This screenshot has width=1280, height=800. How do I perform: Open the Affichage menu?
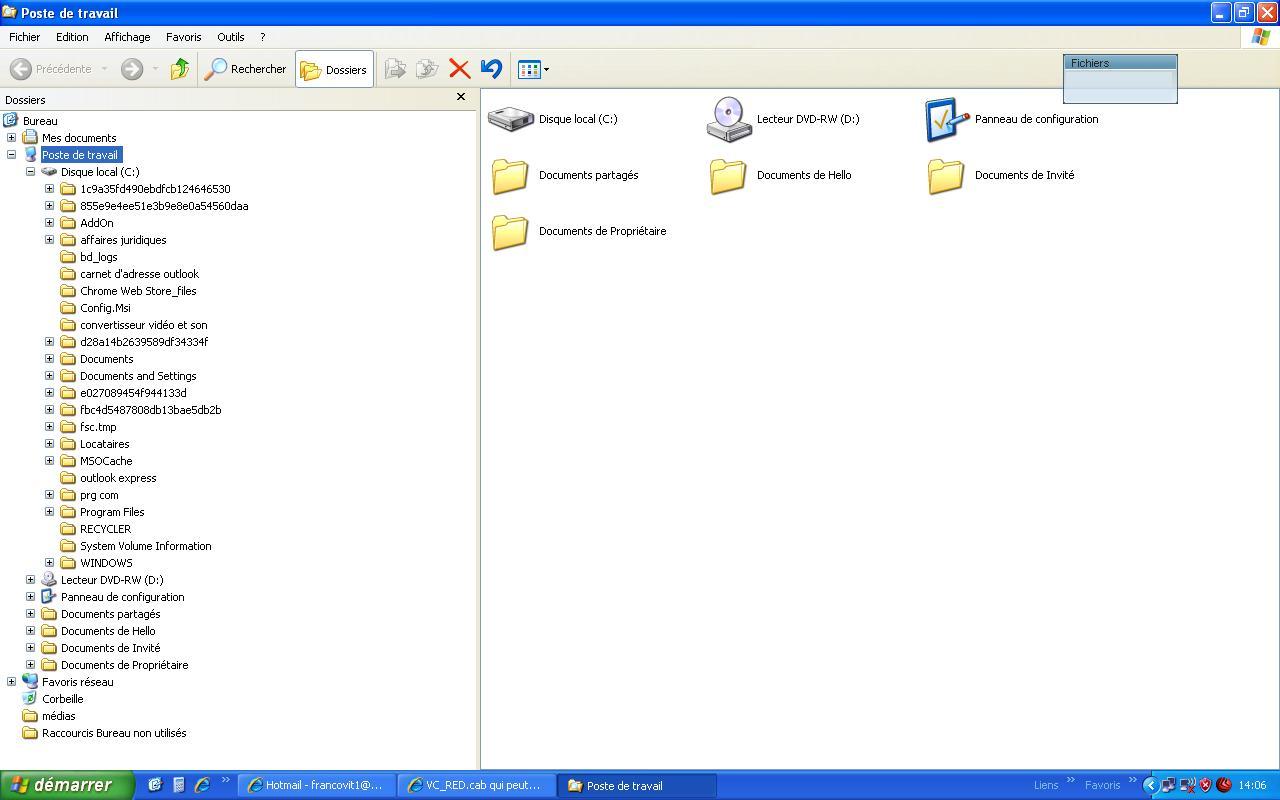click(127, 37)
